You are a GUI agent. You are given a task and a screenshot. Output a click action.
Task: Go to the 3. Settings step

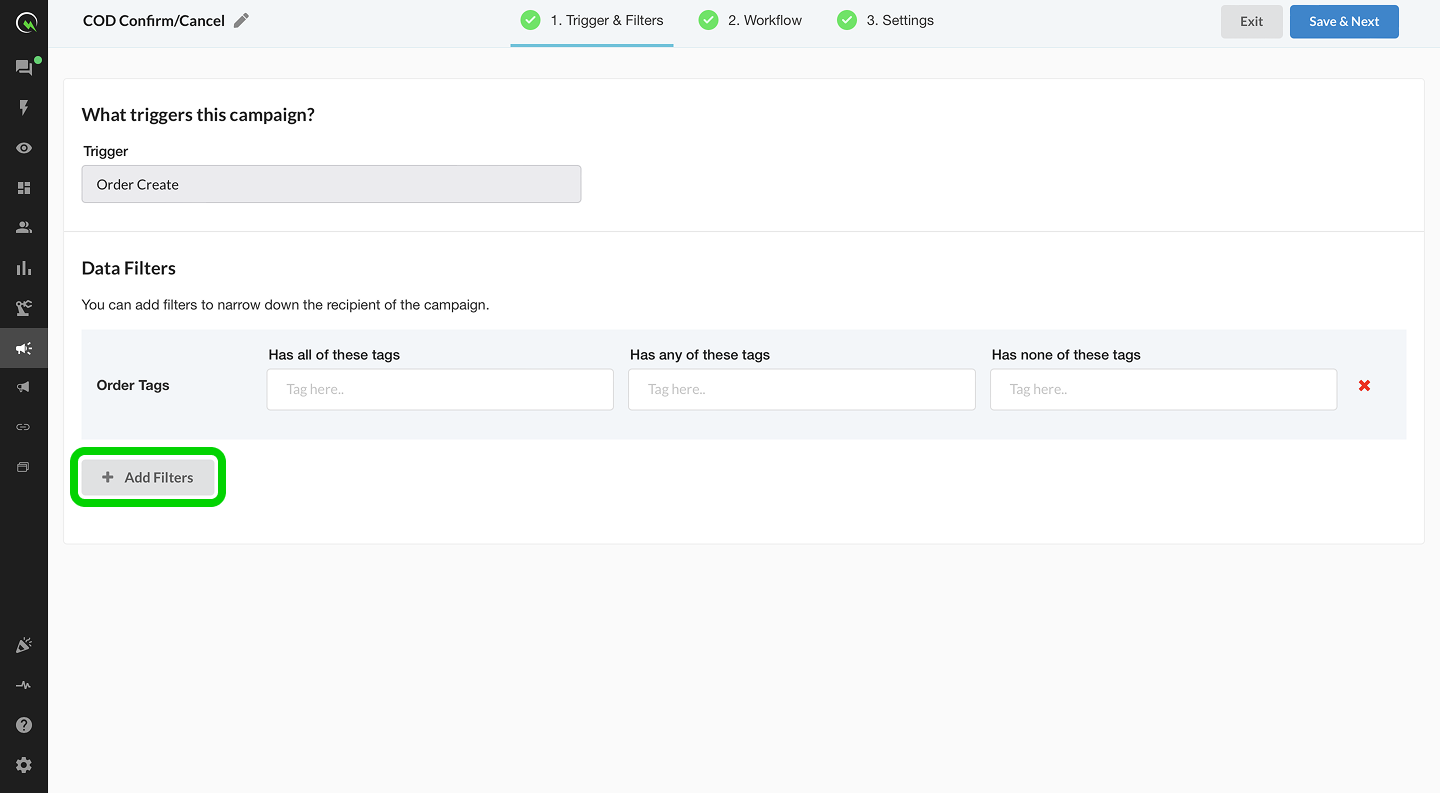click(x=886, y=21)
